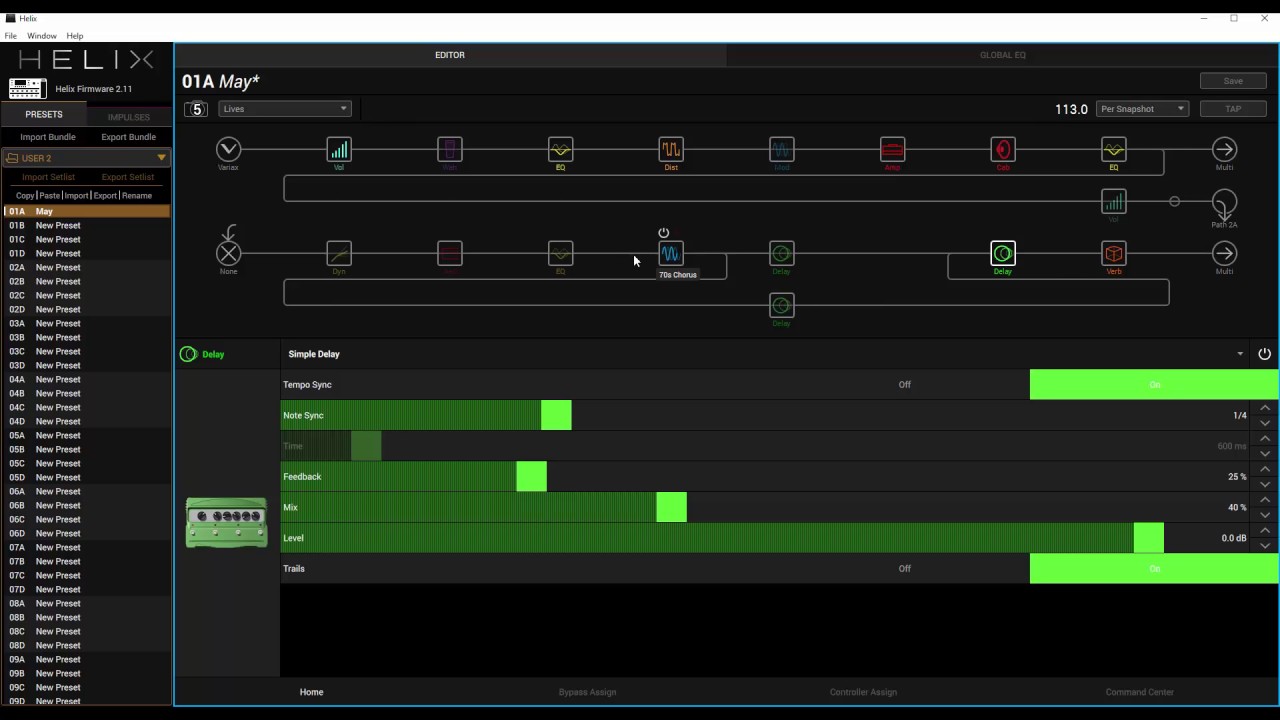Click the Feedback slider handle
This screenshot has height=720, width=1280.
point(532,477)
